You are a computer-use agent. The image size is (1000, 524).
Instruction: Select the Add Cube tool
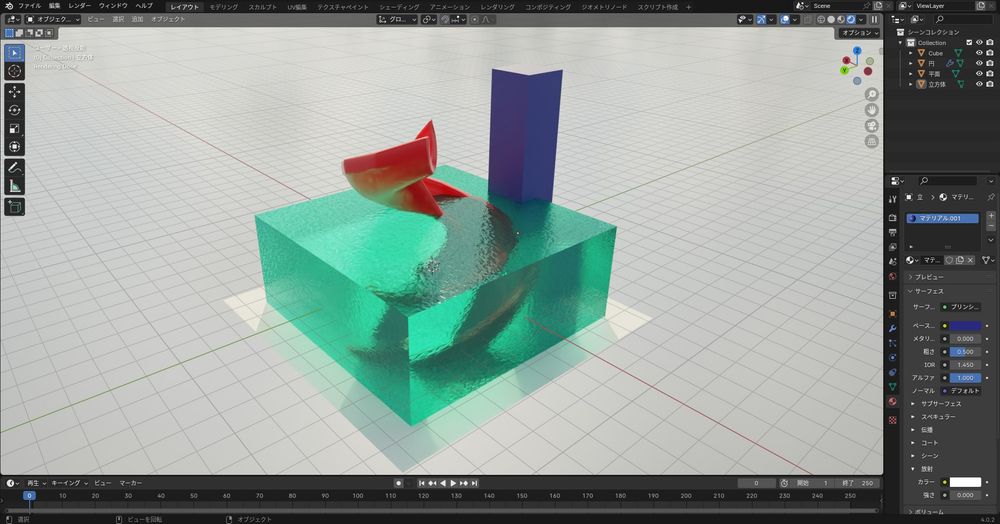point(14,207)
